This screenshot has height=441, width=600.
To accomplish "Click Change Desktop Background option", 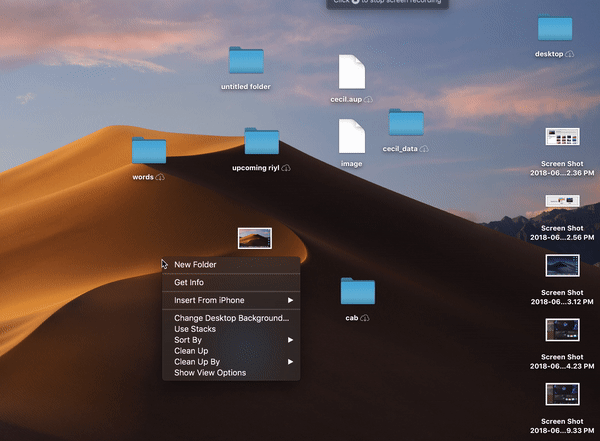I will [231, 318].
